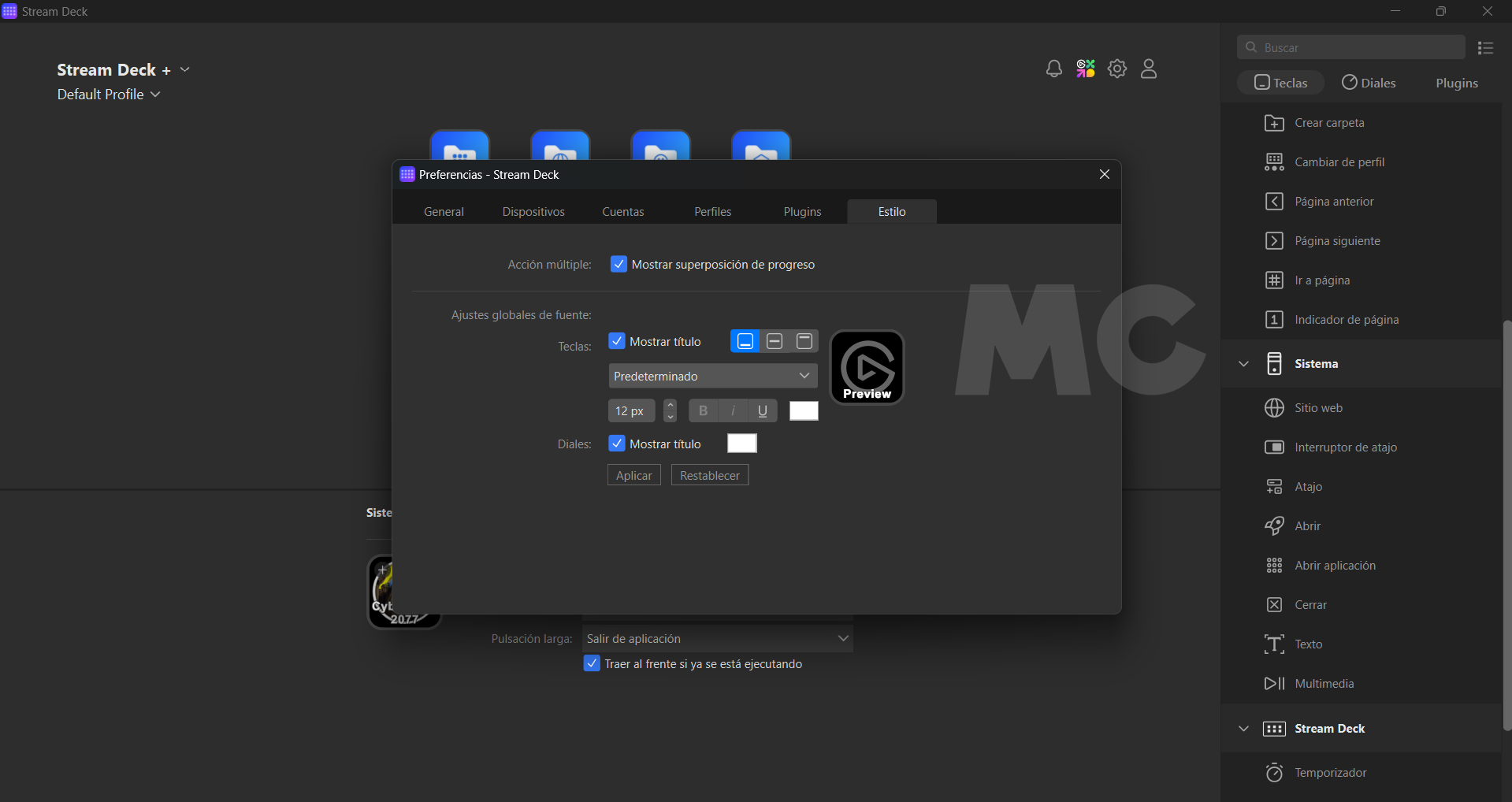Image resolution: width=1512 pixels, height=802 pixels.
Task: Toggle underline font style button
Action: click(x=763, y=410)
